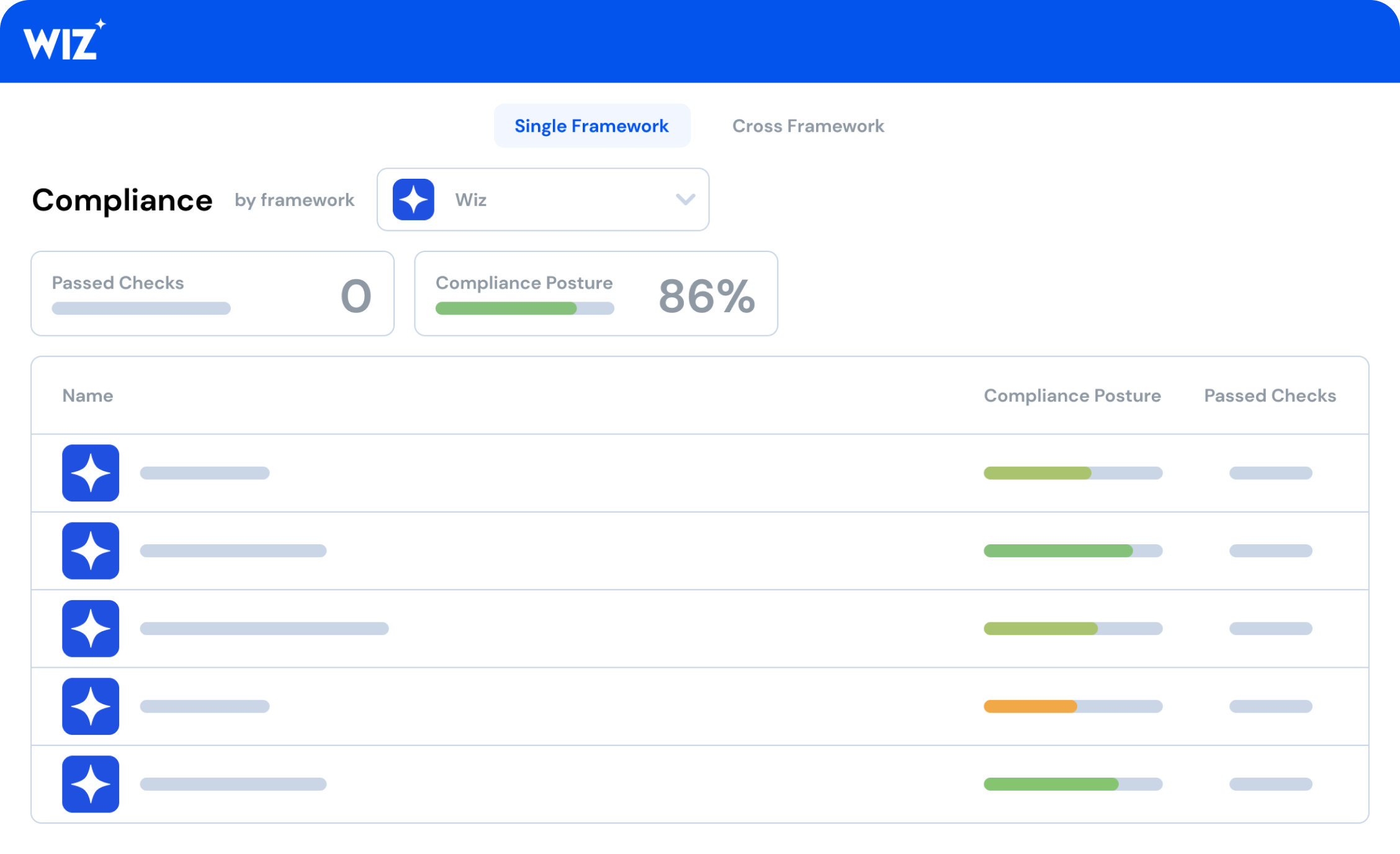Click the Wiz star icon in the dropdown
Image resolution: width=1400 pixels, height=854 pixels.
pyautogui.click(x=413, y=199)
